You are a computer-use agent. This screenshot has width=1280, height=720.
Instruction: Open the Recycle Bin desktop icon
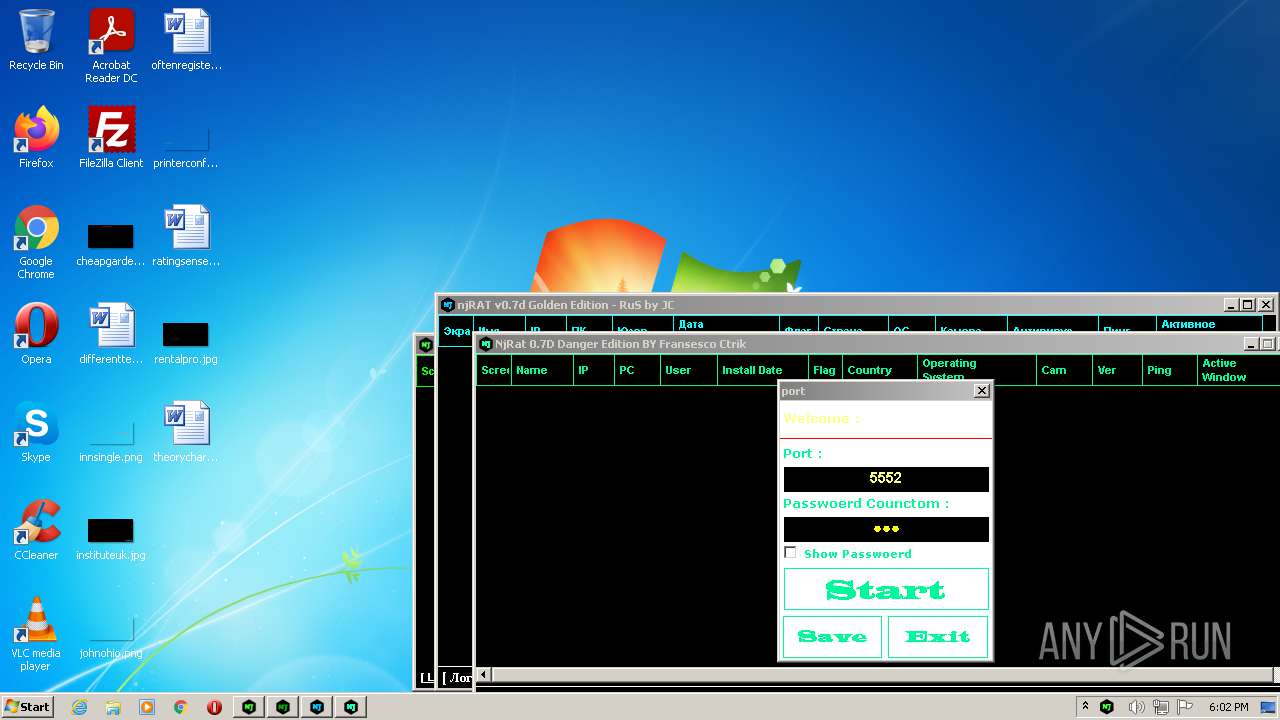pos(36,41)
